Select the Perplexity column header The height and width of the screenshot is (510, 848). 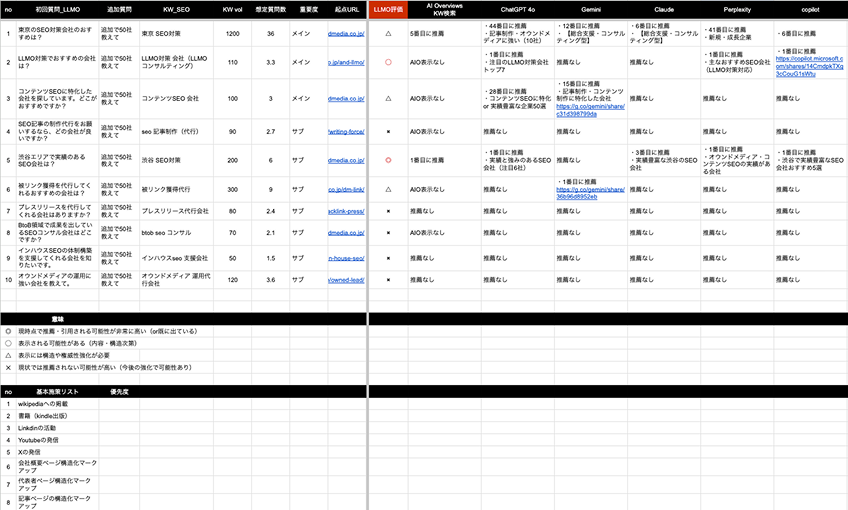[736, 8]
